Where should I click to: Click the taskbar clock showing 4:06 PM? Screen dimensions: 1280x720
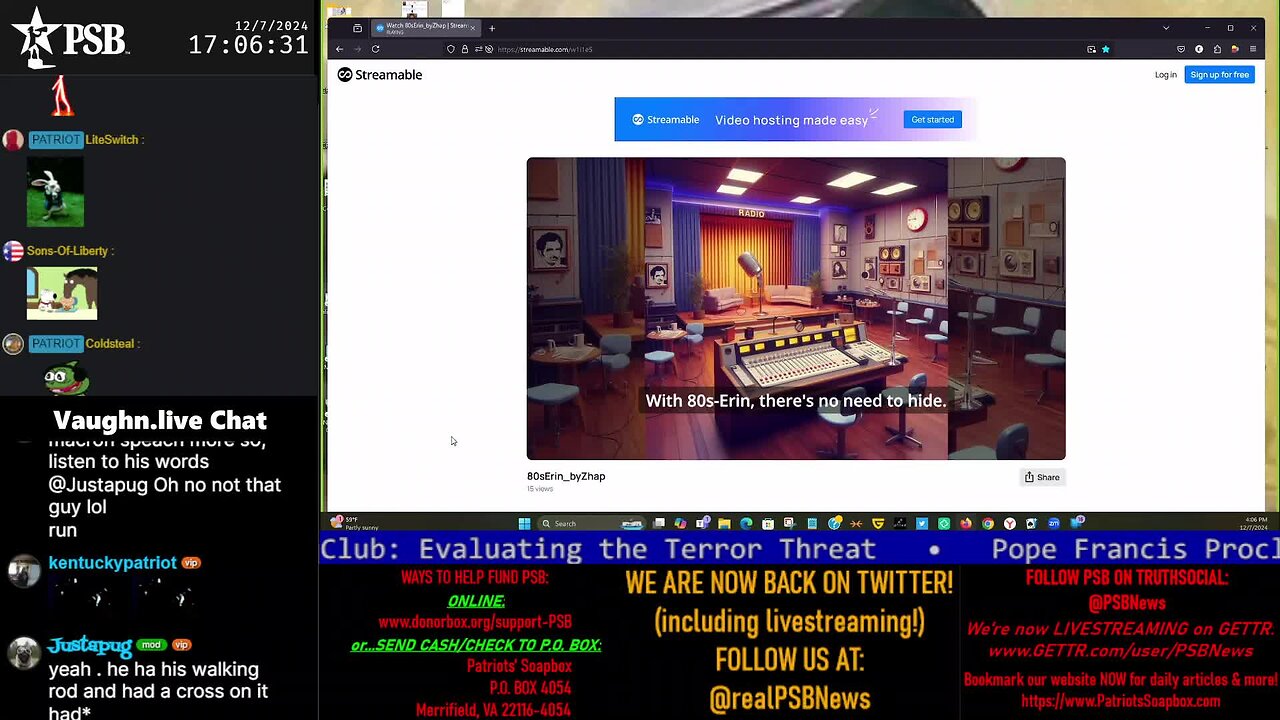tap(1252, 523)
